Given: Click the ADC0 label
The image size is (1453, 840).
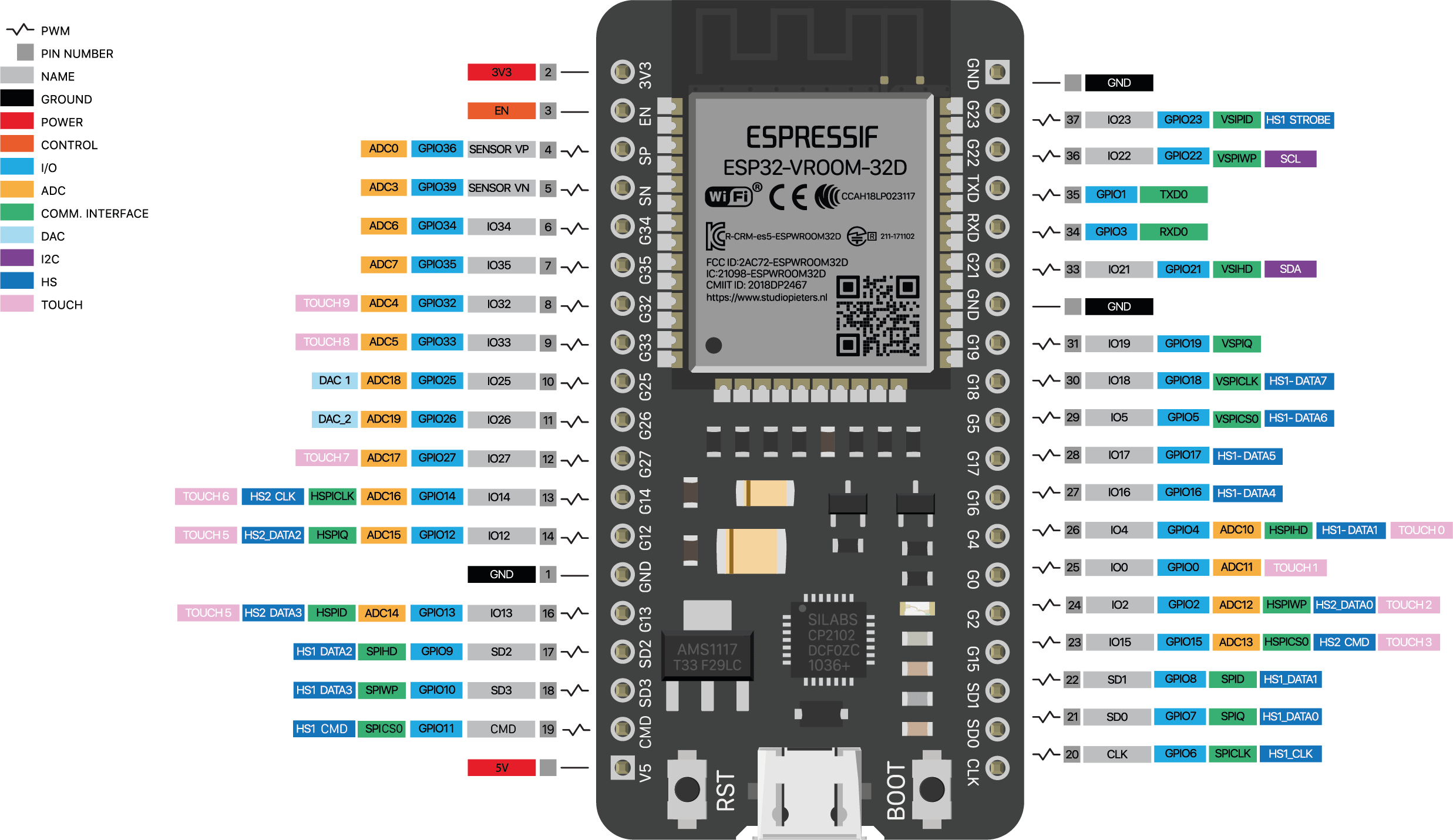Looking at the screenshot, I should coord(384,149).
